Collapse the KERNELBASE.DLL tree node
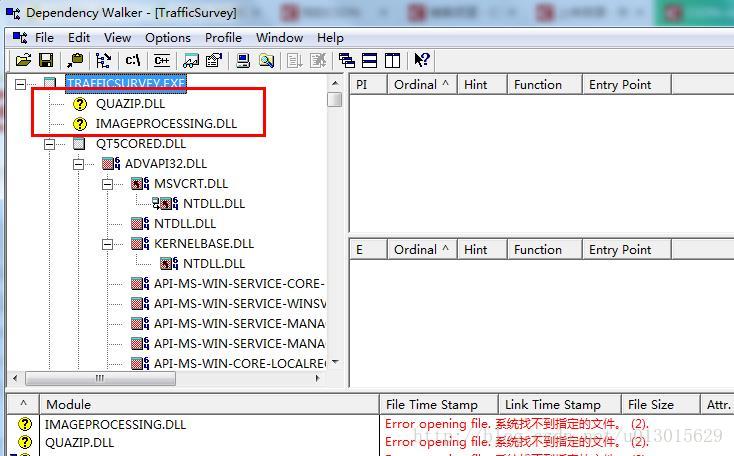This screenshot has width=734, height=456. click(x=108, y=244)
